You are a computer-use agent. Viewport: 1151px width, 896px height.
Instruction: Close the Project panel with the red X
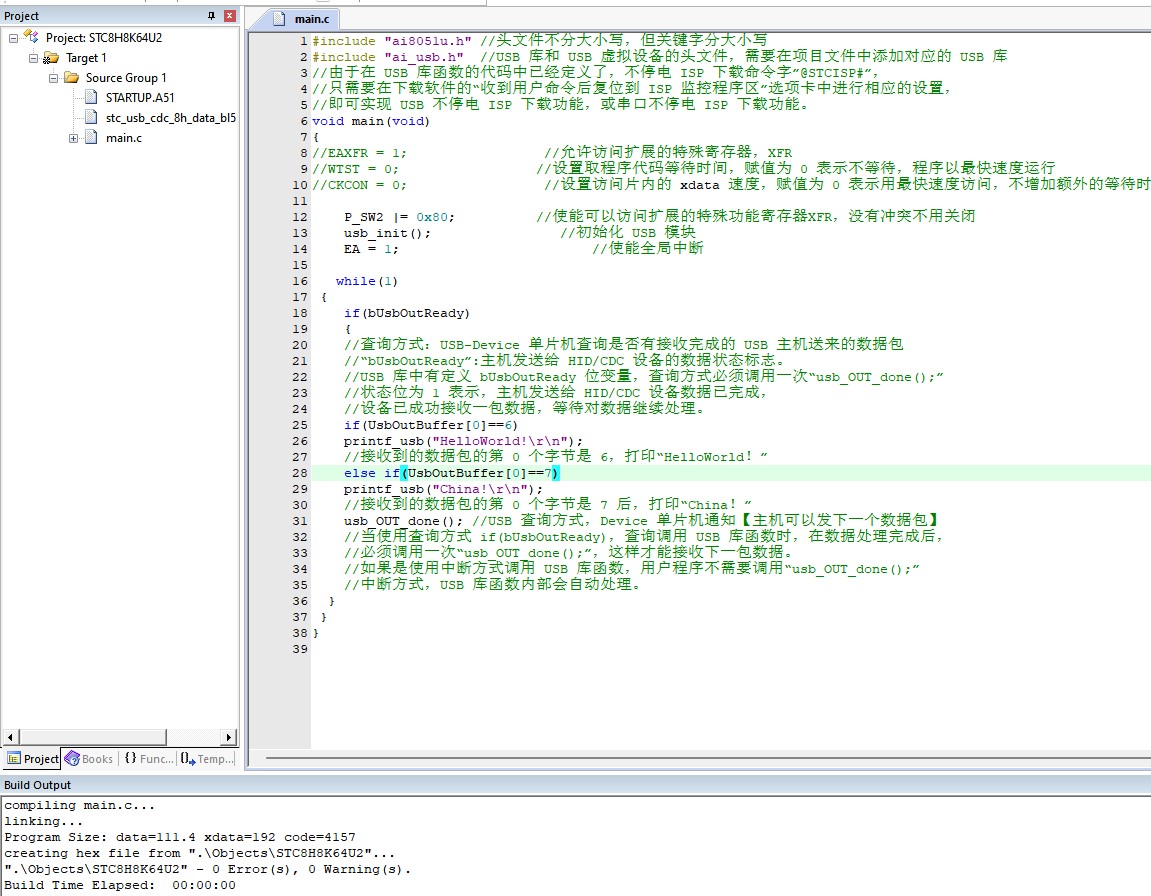click(x=230, y=15)
